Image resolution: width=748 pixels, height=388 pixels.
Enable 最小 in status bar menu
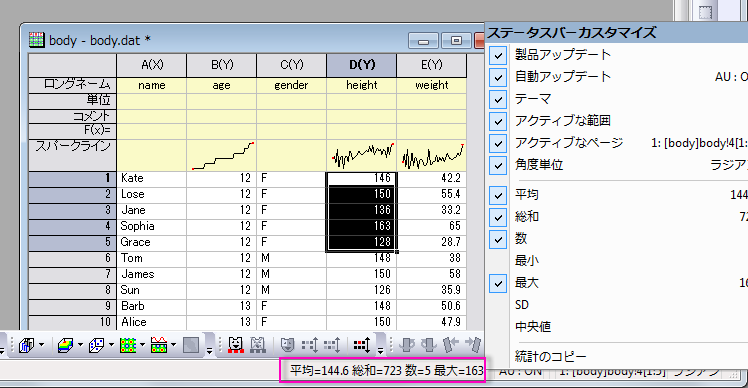click(527, 261)
